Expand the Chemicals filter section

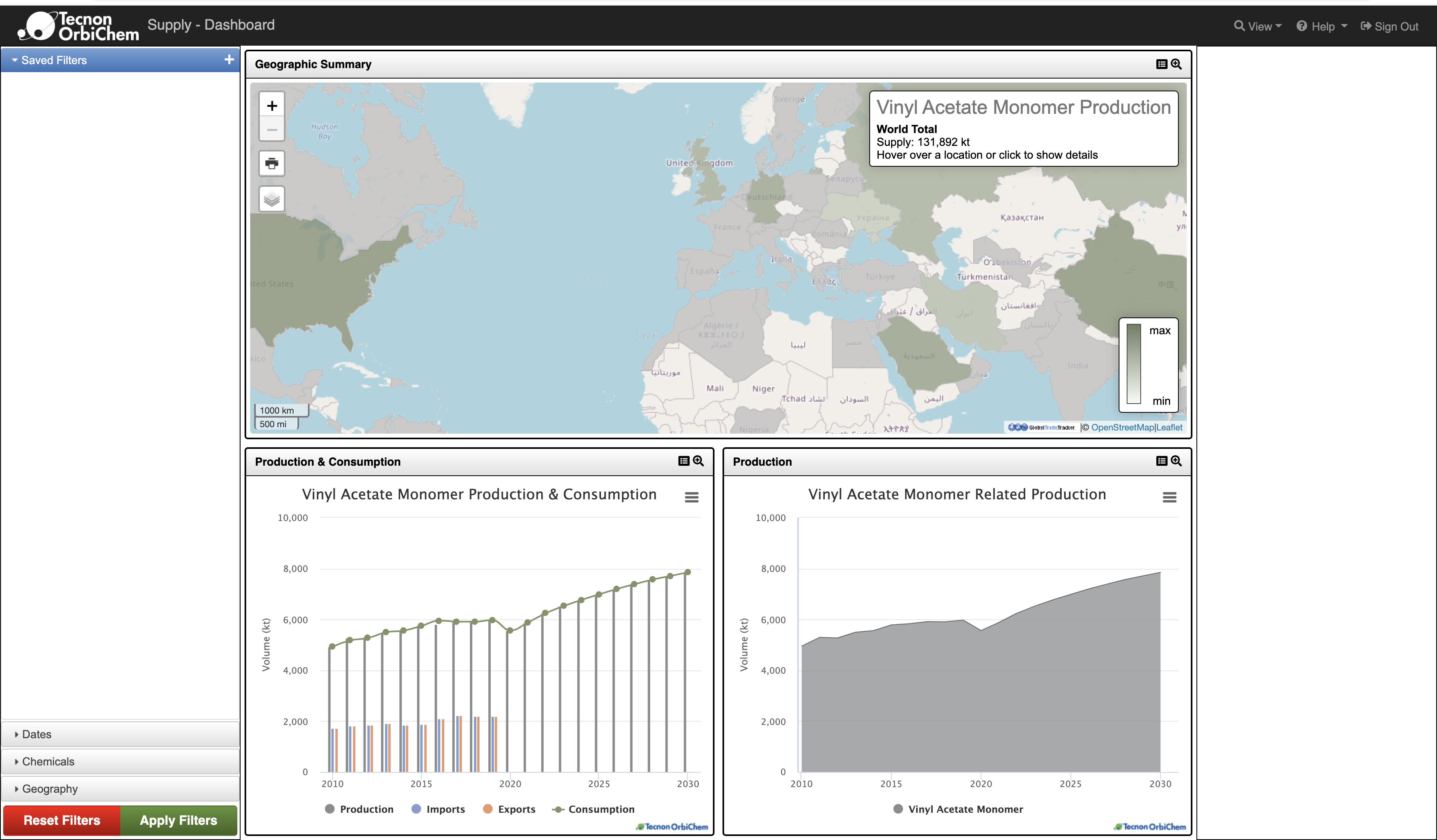pyautogui.click(x=120, y=762)
